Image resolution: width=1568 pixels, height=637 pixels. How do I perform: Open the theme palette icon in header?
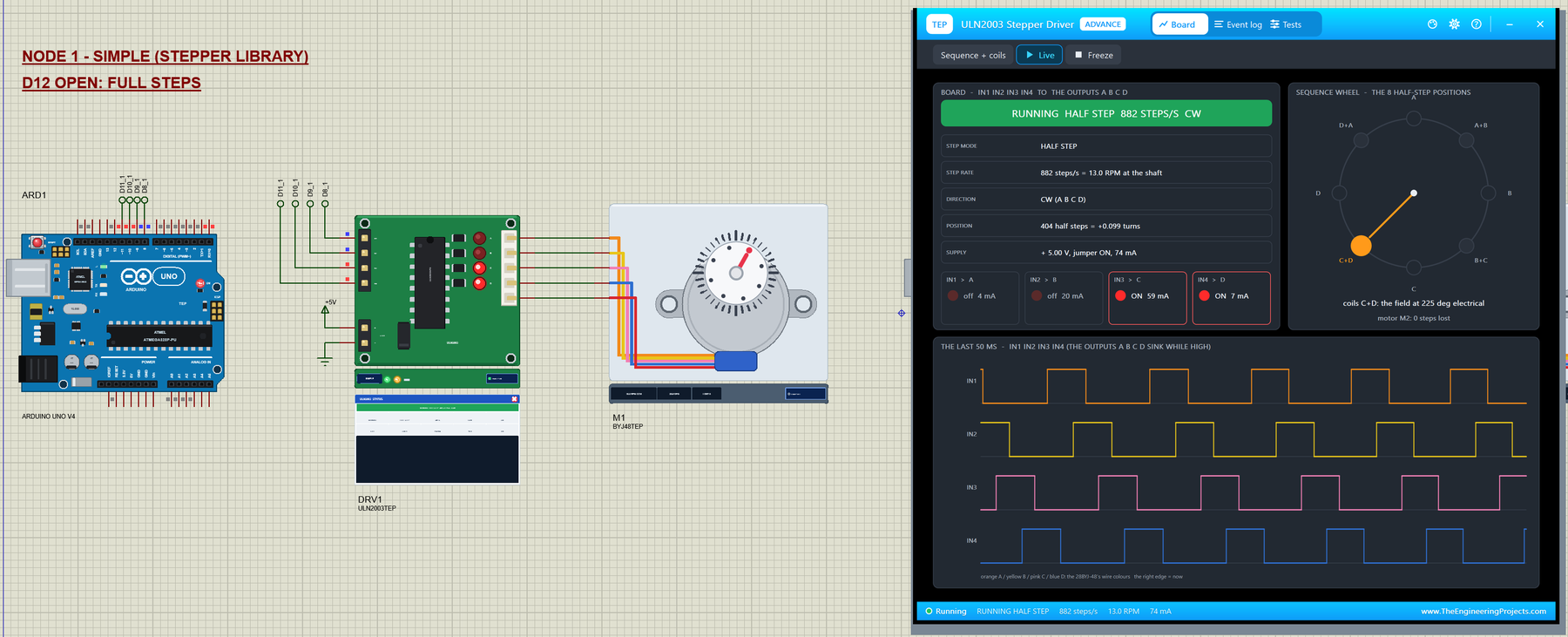(x=1432, y=24)
